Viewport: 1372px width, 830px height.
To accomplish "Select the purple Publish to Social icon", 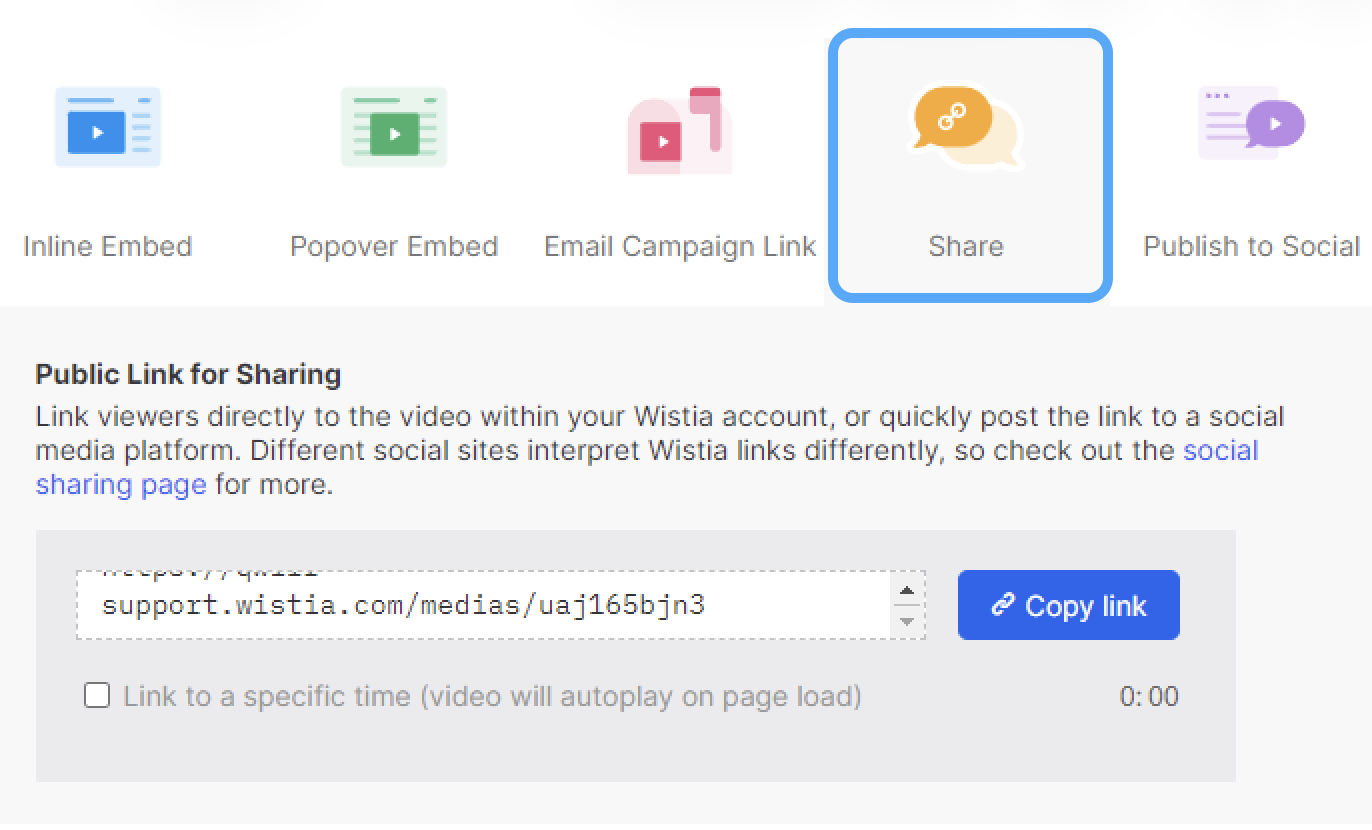I will click(1252, 122).
